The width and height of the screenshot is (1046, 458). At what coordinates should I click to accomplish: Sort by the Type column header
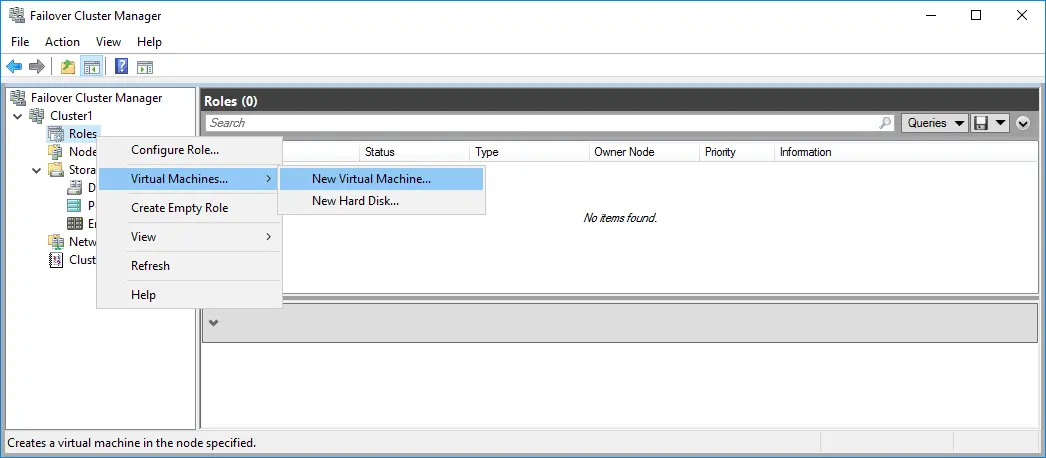(x=529, y=152)
